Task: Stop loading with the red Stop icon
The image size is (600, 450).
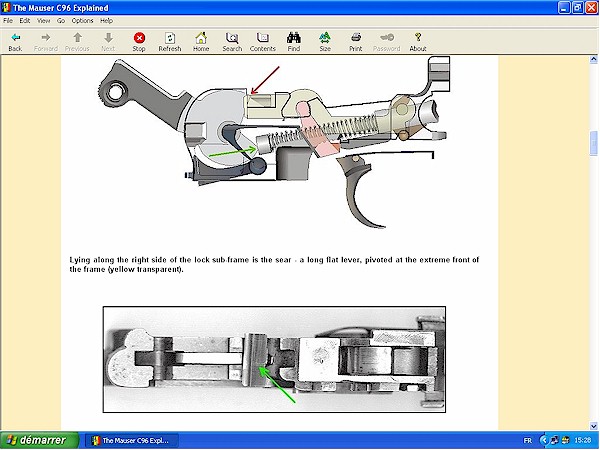Action: pyautogui.click(x=139, y=42)
